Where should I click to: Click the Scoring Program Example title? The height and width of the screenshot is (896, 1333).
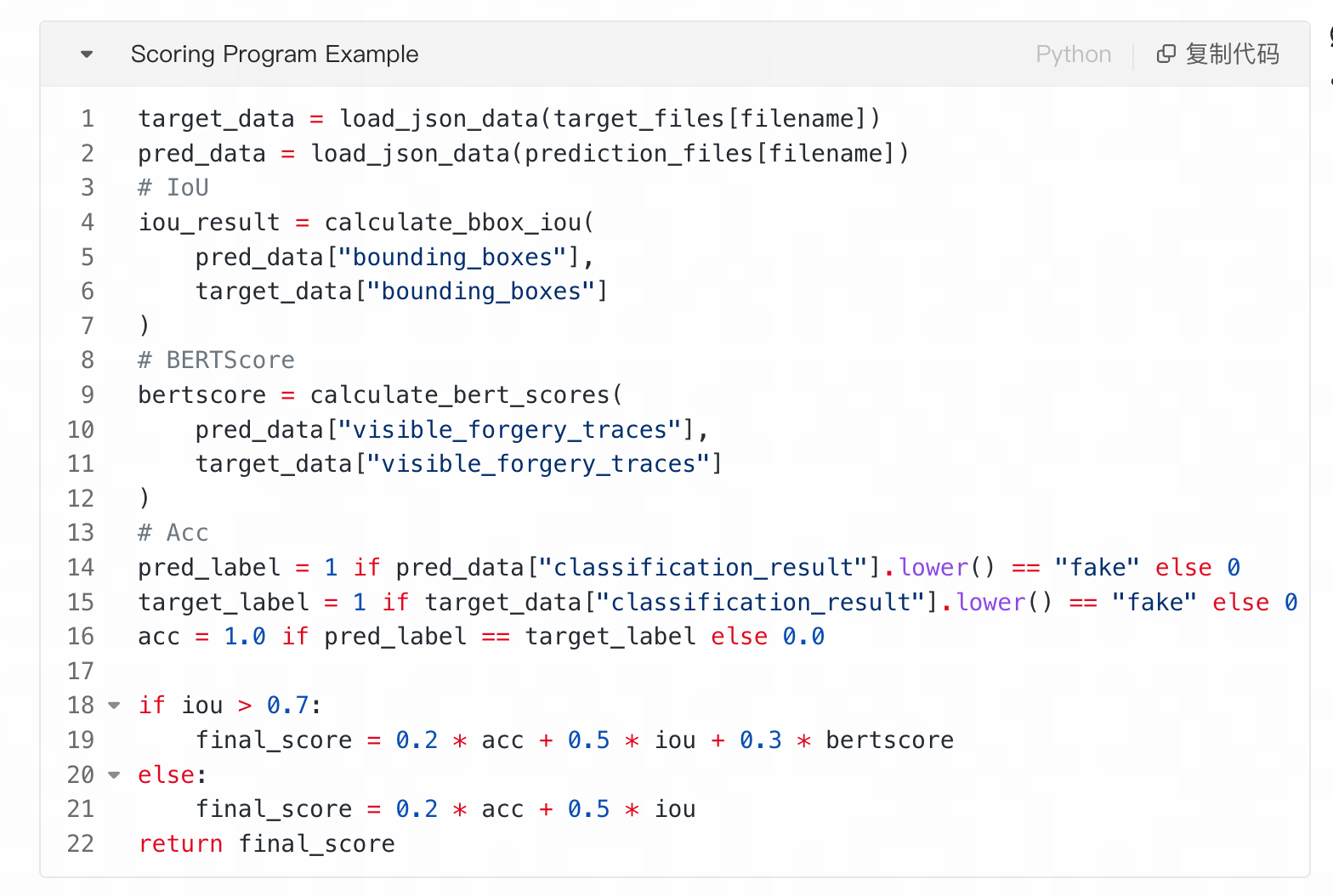click(x=274, y=54)
